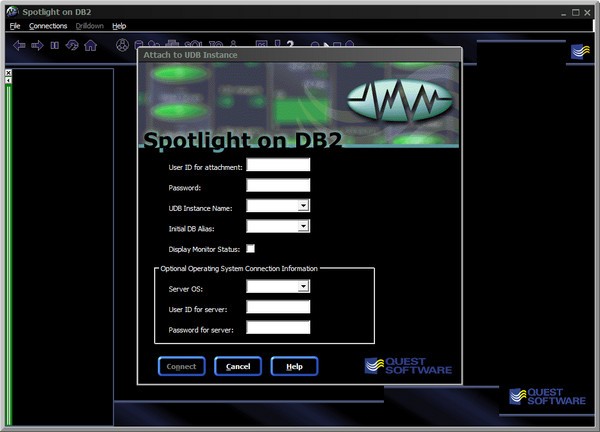The height and width of the screenshot is (432, 600).
Task: Open the Server OS dropdown list
Action: pyautogui.click(x=303, y=287)
